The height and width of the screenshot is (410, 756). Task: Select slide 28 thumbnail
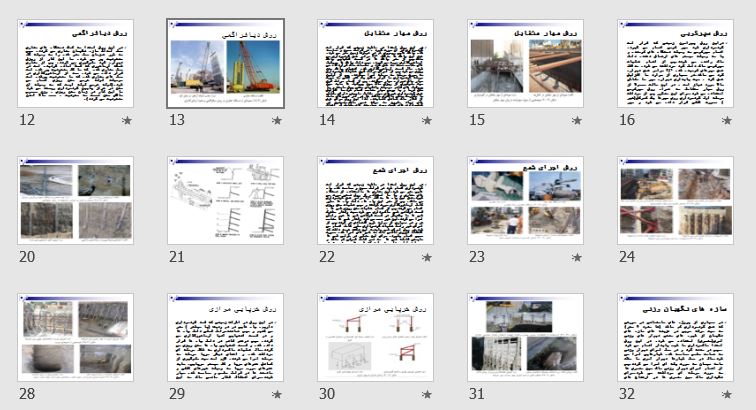[76, 337]
